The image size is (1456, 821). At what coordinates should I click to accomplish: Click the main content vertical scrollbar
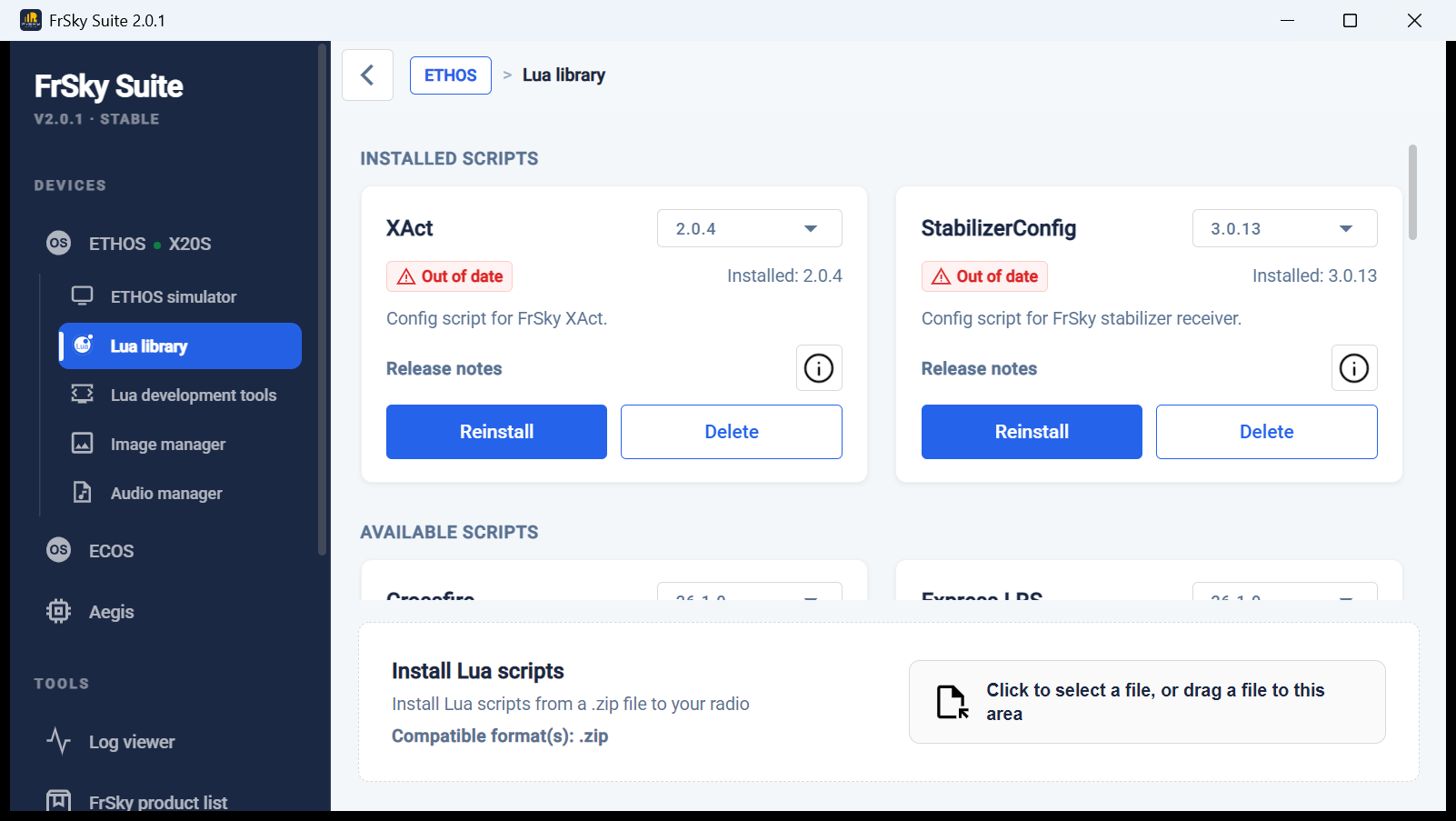click(x=1412, y=193)
